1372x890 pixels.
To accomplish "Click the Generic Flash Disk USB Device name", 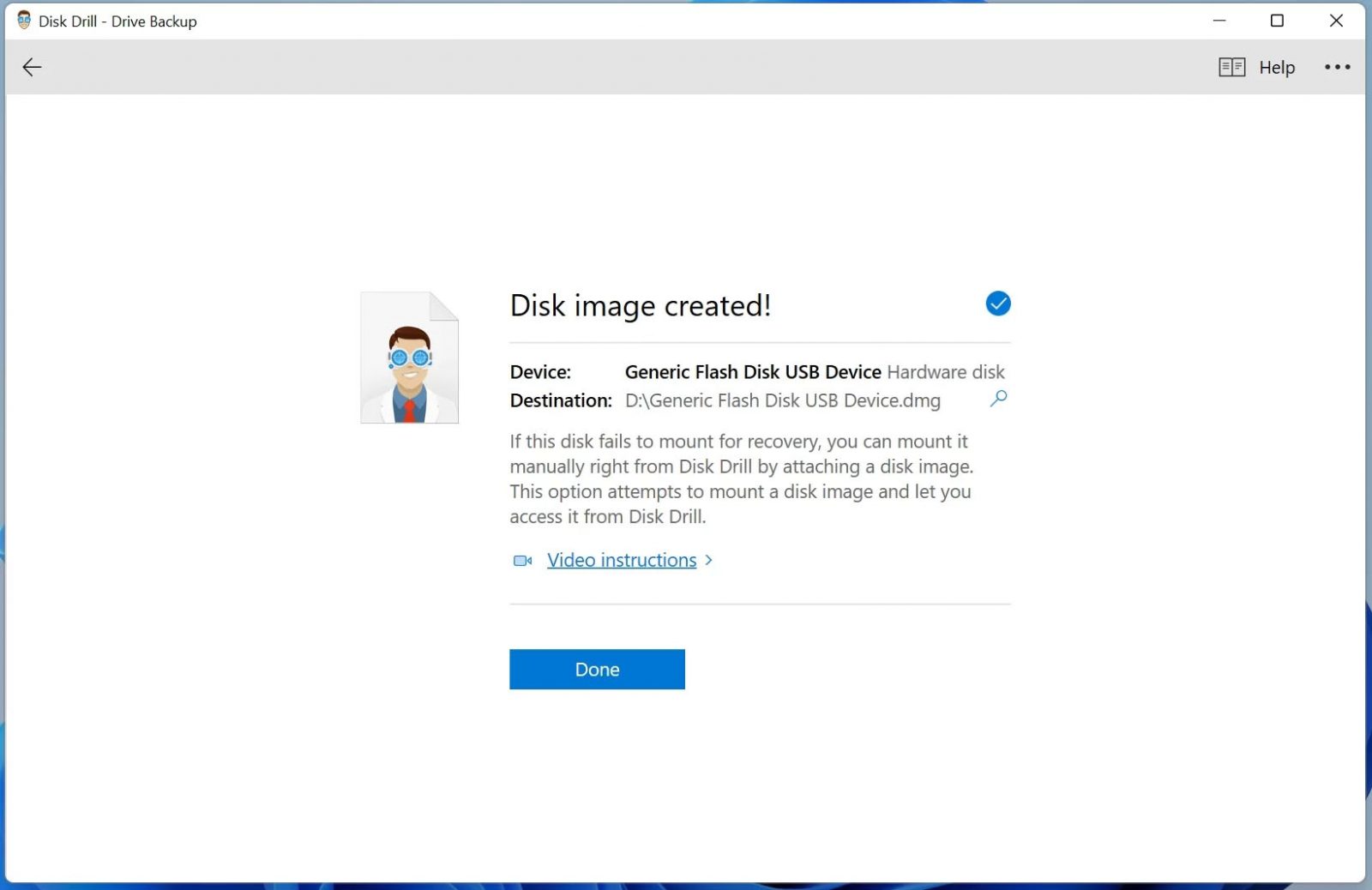I will (x=752, y=371).
